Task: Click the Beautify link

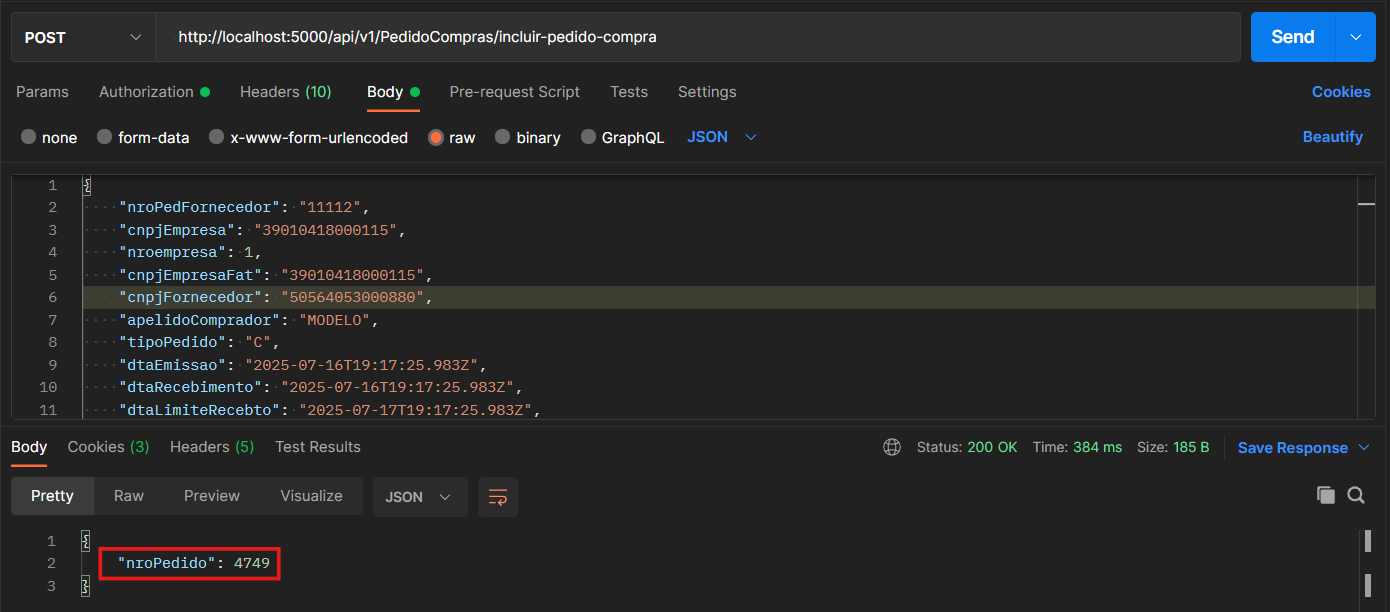Action: pyautogui.click(x=1332, y=137)
